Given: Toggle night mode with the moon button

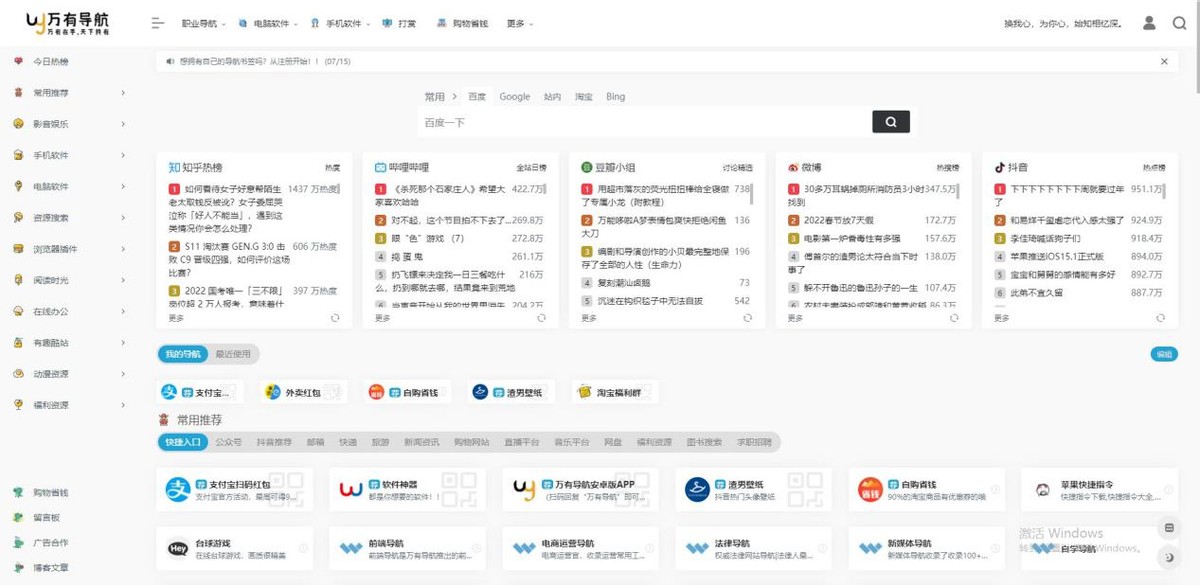Looking at the screenshot, I should tap(1169, 557).
